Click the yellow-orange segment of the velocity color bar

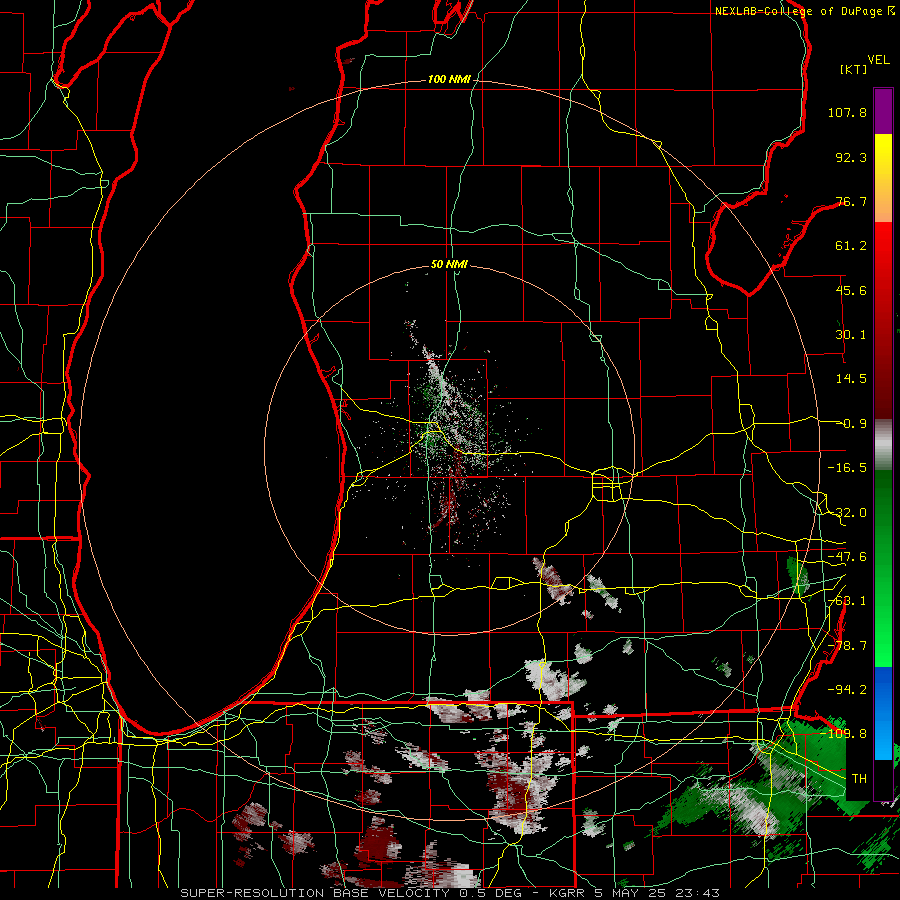[883, 178]
